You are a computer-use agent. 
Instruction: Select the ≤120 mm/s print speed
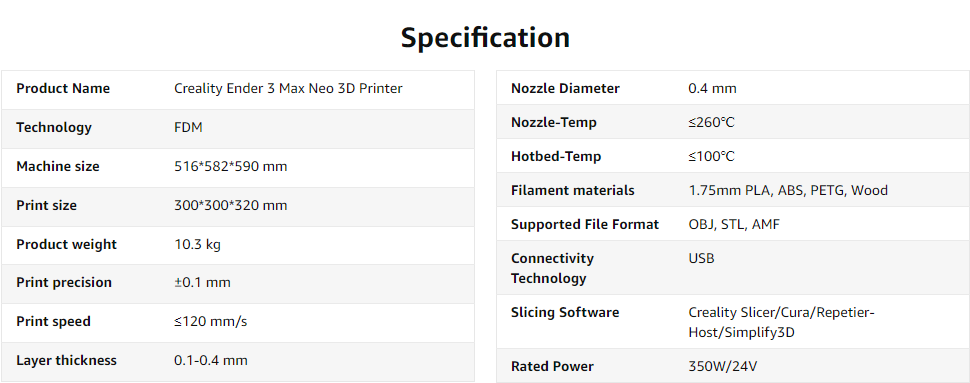(210, 322)
